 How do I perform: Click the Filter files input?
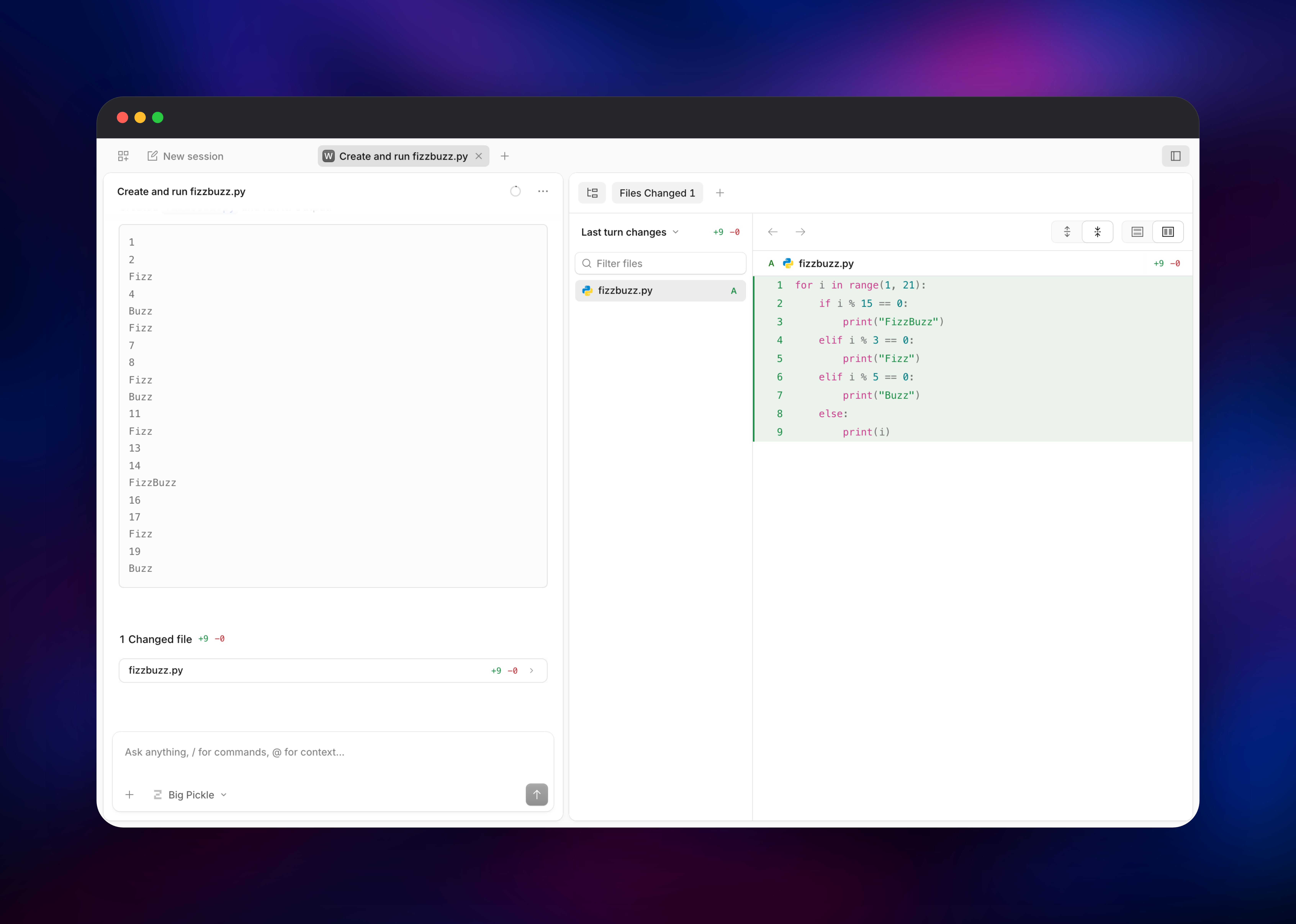660,263
